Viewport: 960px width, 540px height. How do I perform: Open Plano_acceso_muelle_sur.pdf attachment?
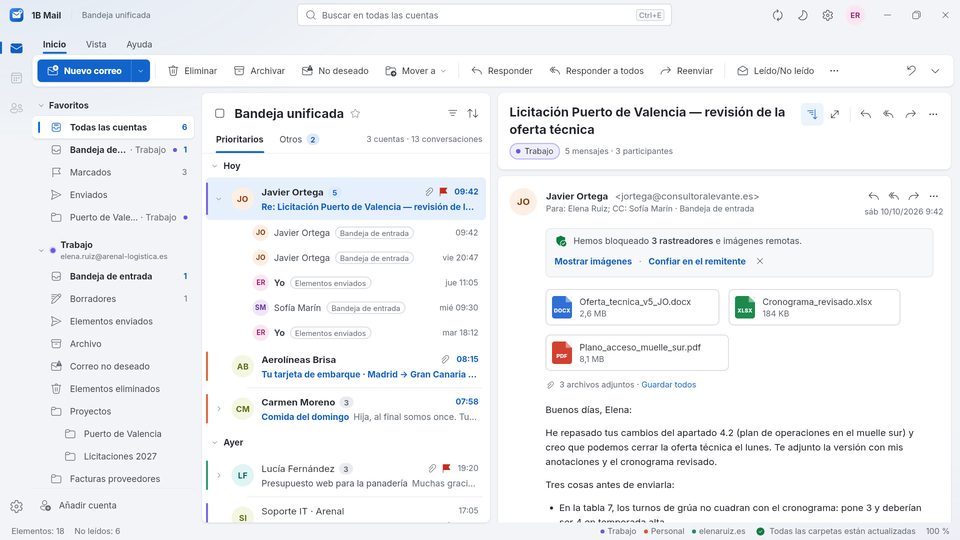pyautogui.click(x=637, y=353)
